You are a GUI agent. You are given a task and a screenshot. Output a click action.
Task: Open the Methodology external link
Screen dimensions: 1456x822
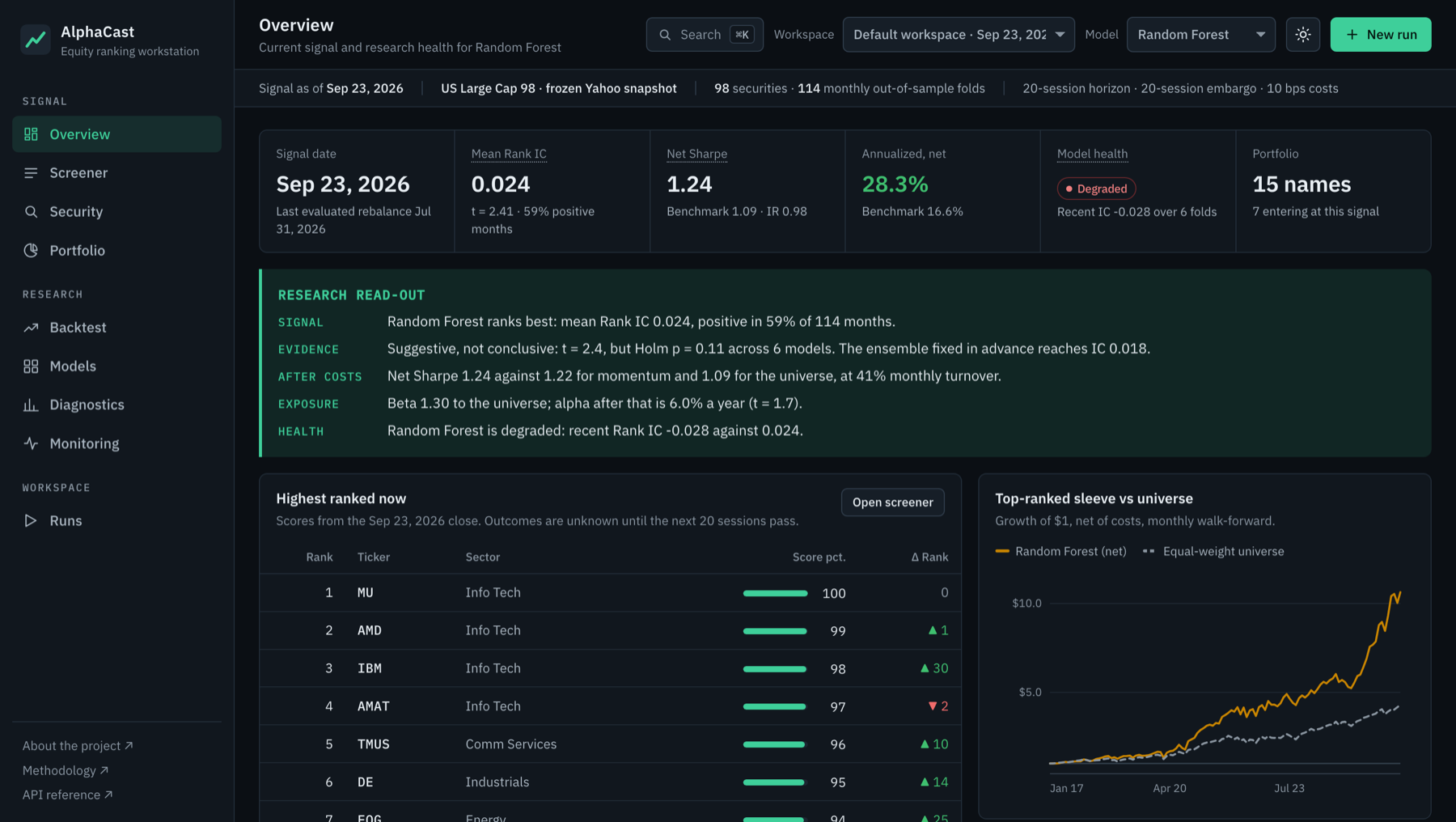66,770
